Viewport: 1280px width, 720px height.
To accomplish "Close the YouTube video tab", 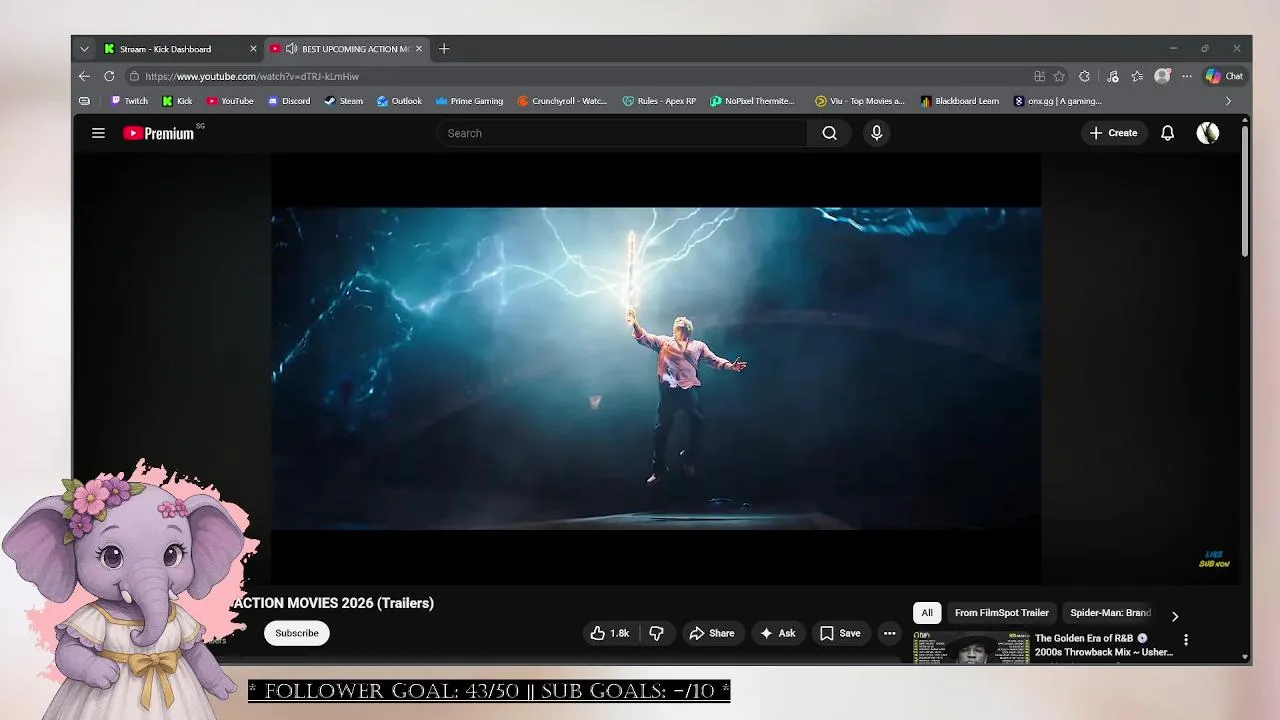I will coord(419,48).
